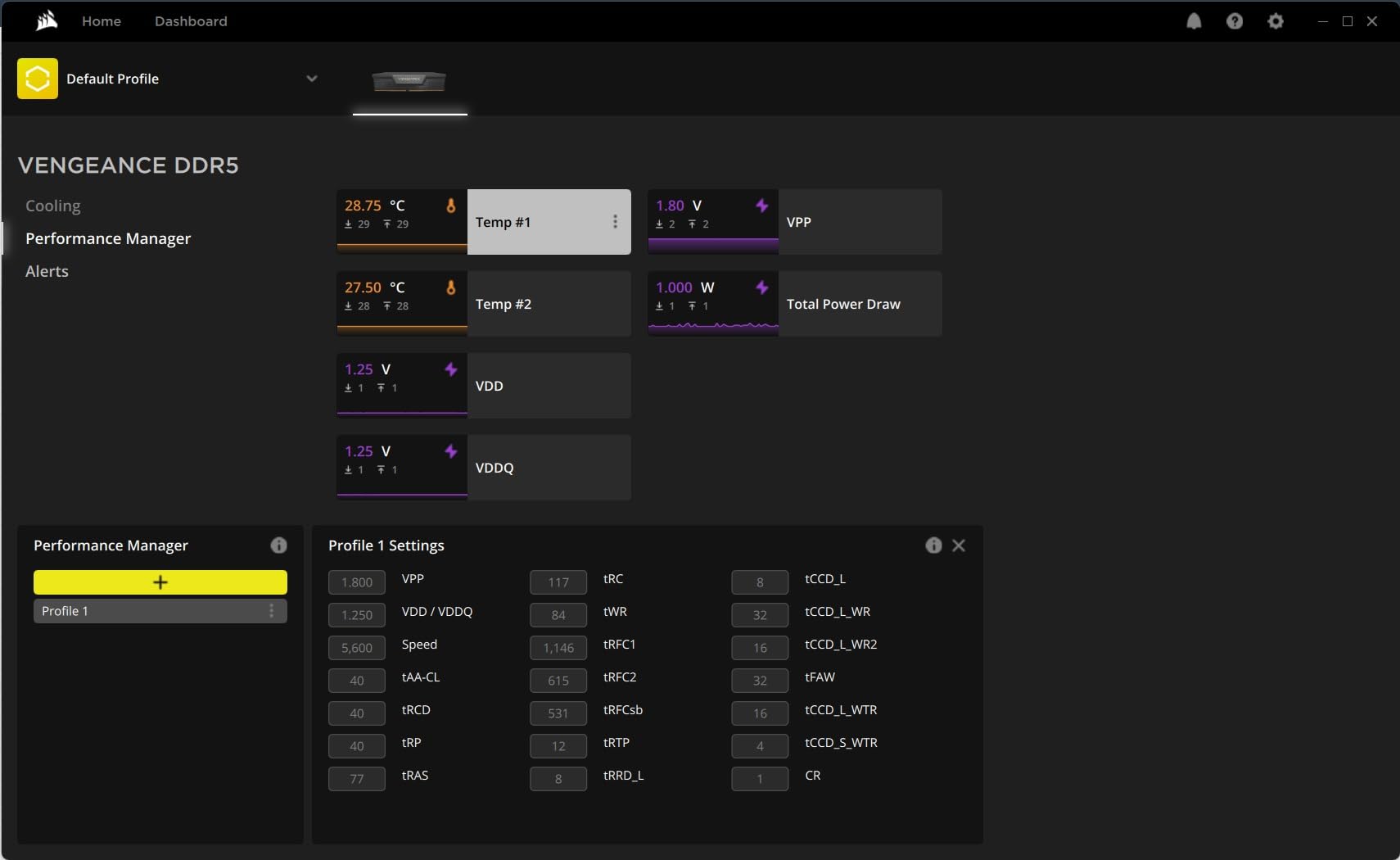The width and height of the screenshot is (1400, 860).
Task: Add a new profile with the yellow plus button
Action: click(160, 582)
